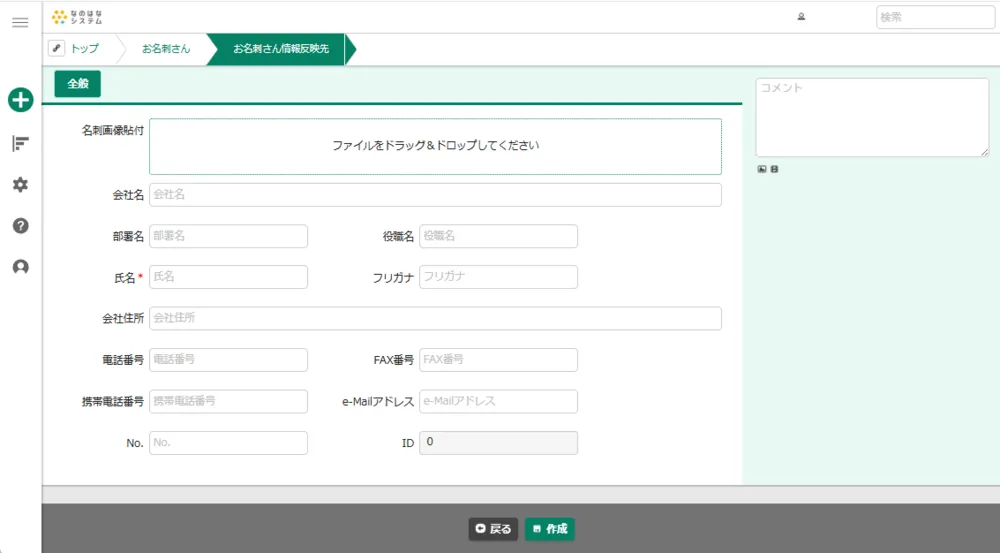
Task: Click the ID field showing 0
Action: (x=498, y=443)
